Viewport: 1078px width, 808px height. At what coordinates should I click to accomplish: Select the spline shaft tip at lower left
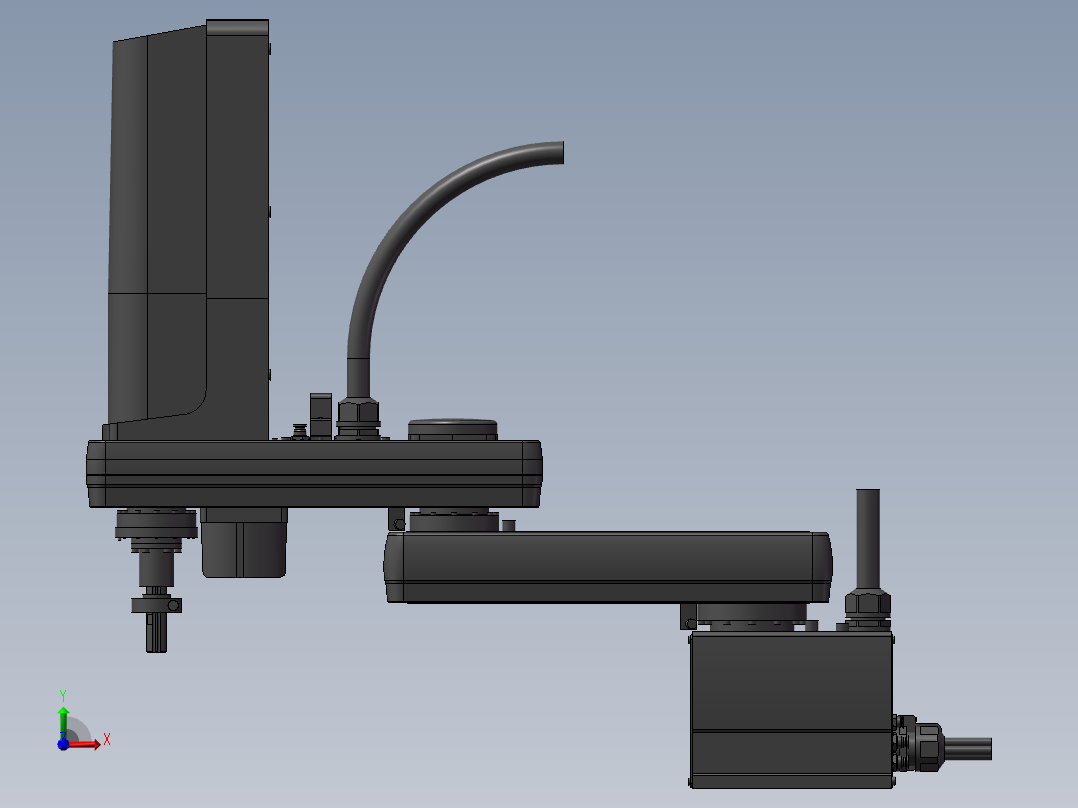tap(156, 632)
